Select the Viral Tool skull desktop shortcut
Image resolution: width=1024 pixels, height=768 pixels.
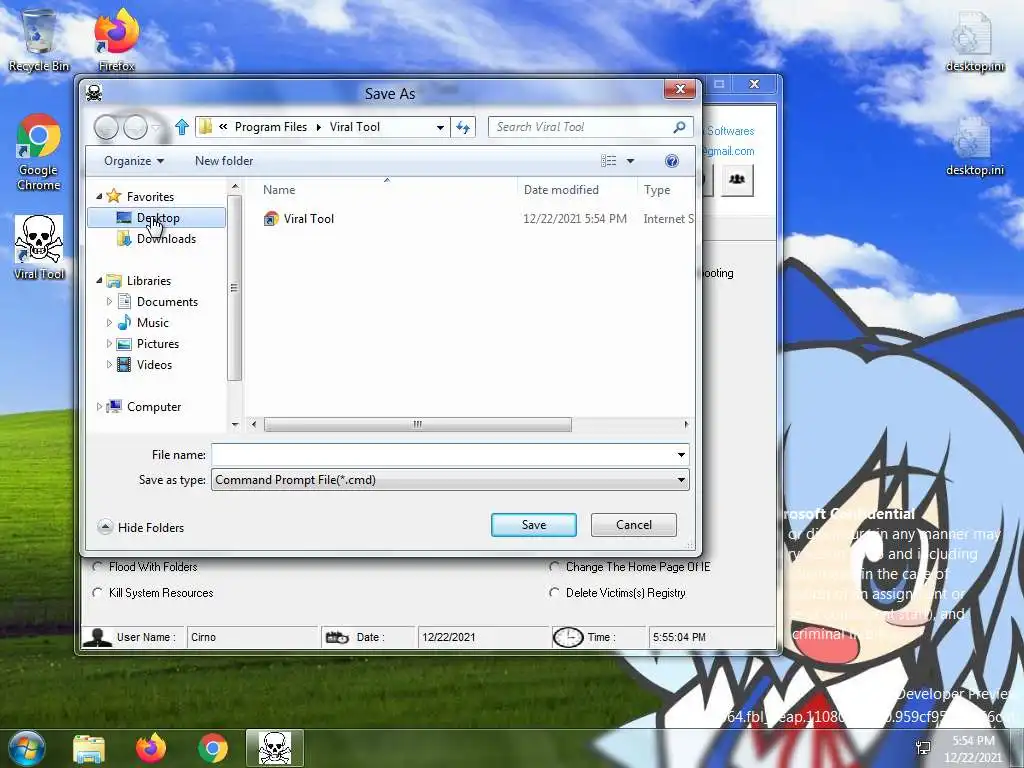tap(39, 247)
